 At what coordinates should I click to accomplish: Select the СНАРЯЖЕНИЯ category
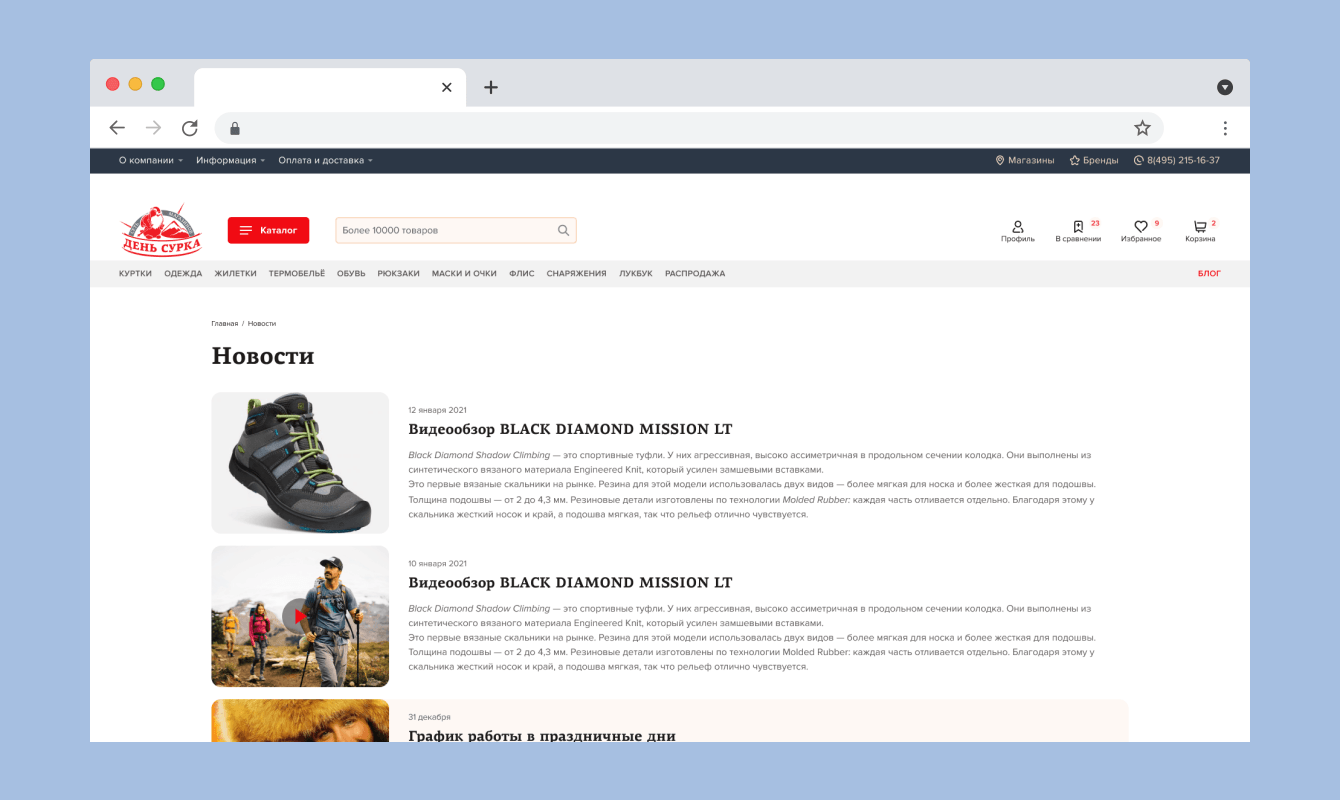click(x=576, y=274)
